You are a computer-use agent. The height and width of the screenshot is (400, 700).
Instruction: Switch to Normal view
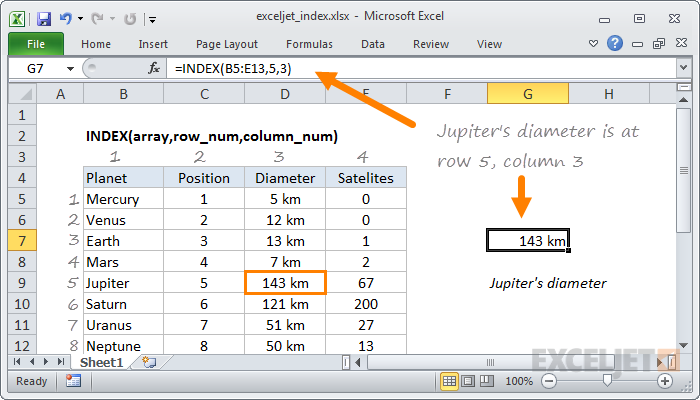point(451,381)
